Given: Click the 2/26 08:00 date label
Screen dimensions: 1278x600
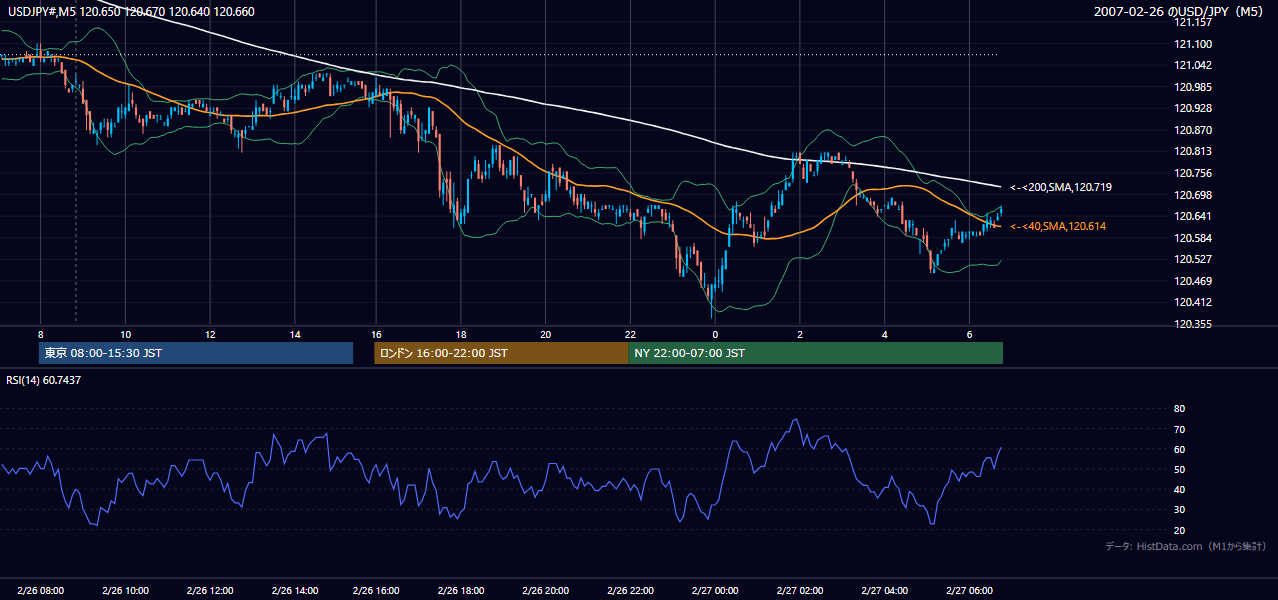Looking at the screenshot, I should coord(41,591).
